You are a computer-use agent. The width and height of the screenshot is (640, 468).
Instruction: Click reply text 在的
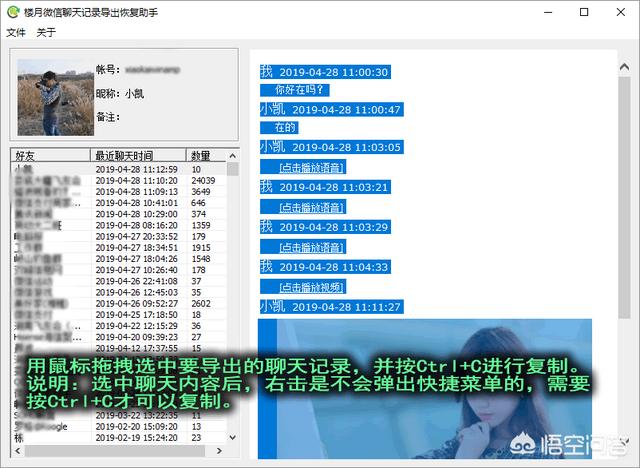pyautogui.click(x=284, y=127)
